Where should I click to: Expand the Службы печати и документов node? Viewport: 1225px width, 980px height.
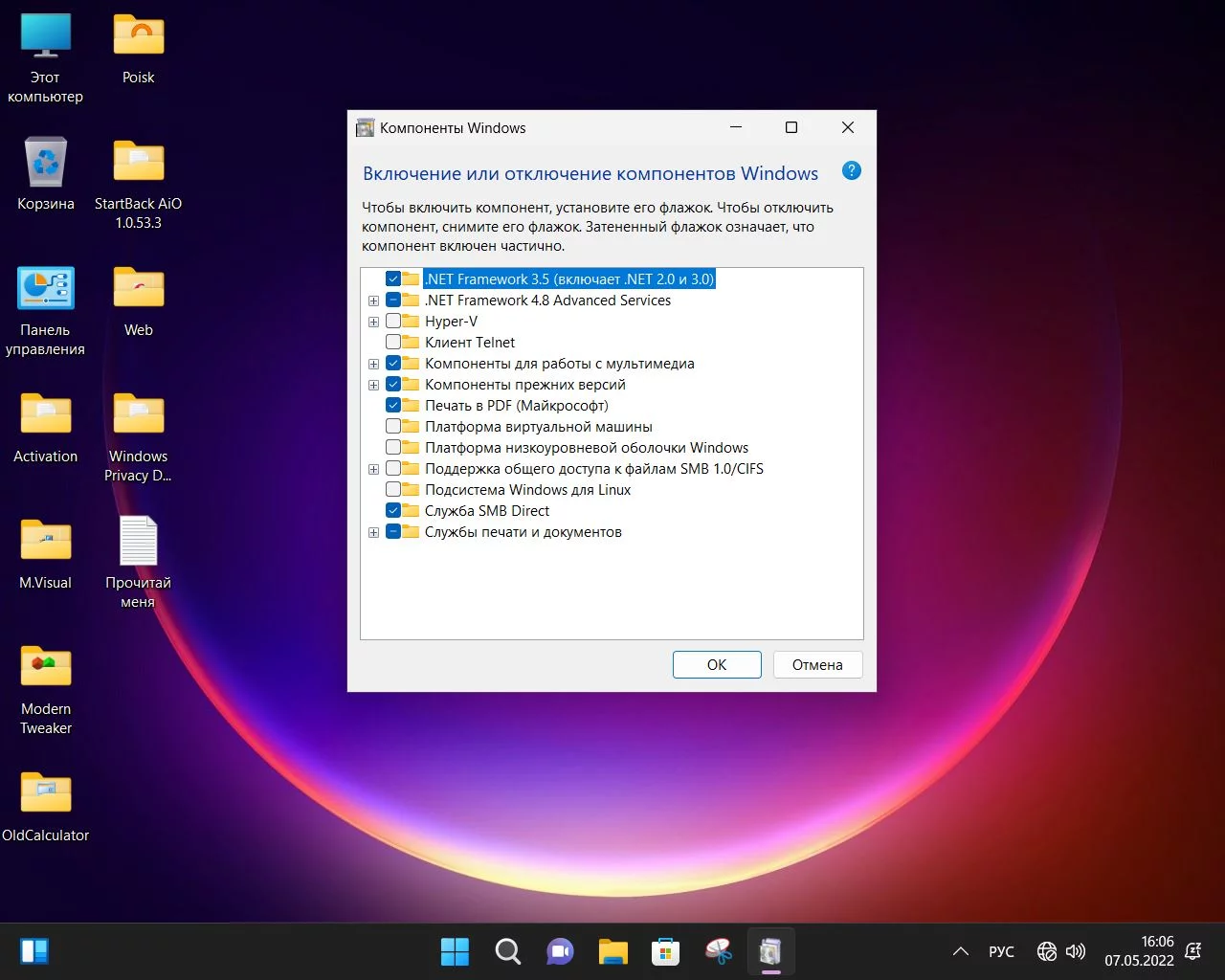373,532
